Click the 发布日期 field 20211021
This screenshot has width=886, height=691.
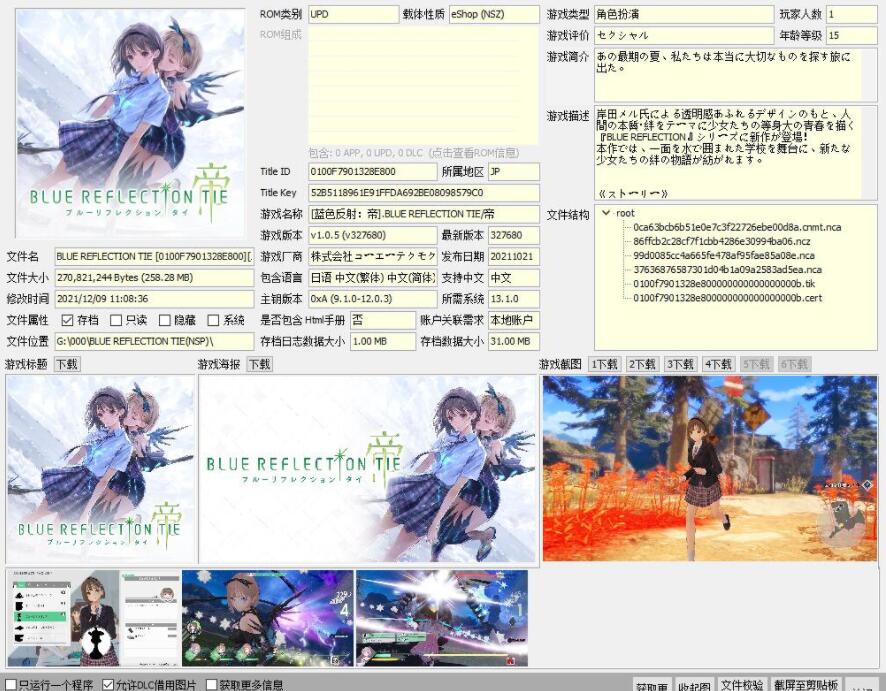pyautogui.click(x=514, y=257)
